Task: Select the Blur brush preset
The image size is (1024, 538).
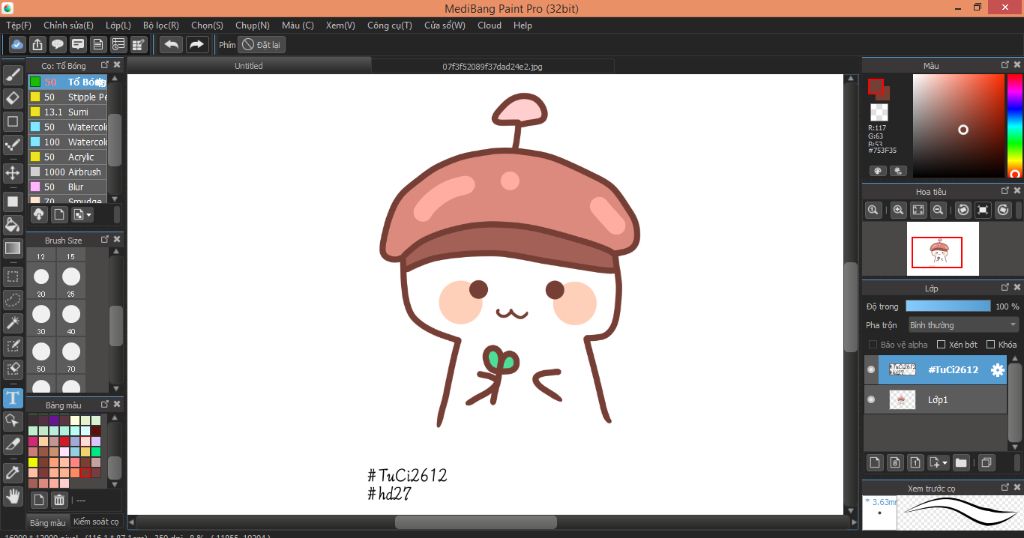Action: pos(67,187)
